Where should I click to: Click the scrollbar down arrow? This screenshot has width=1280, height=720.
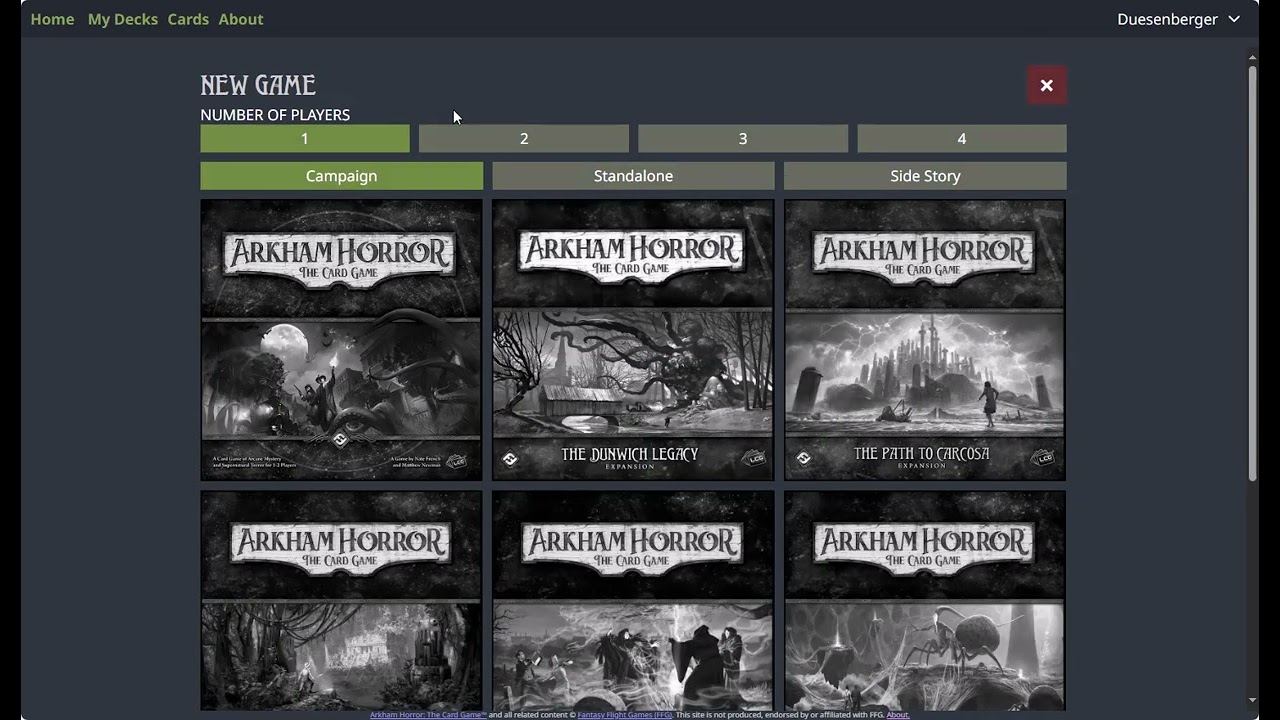coord(1252,700)
